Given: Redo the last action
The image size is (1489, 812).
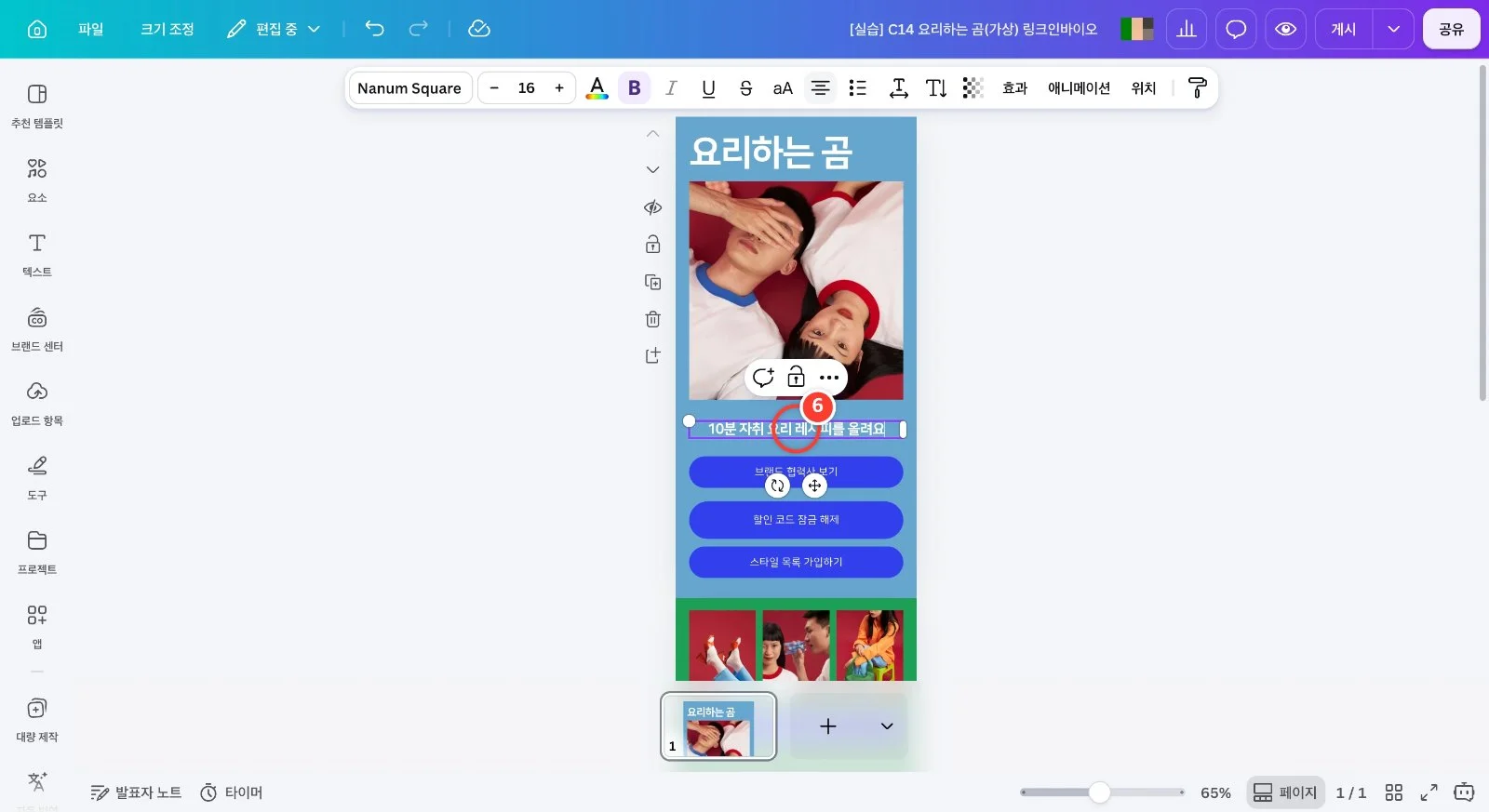Looking at the screenshot, I should (419, 29).
